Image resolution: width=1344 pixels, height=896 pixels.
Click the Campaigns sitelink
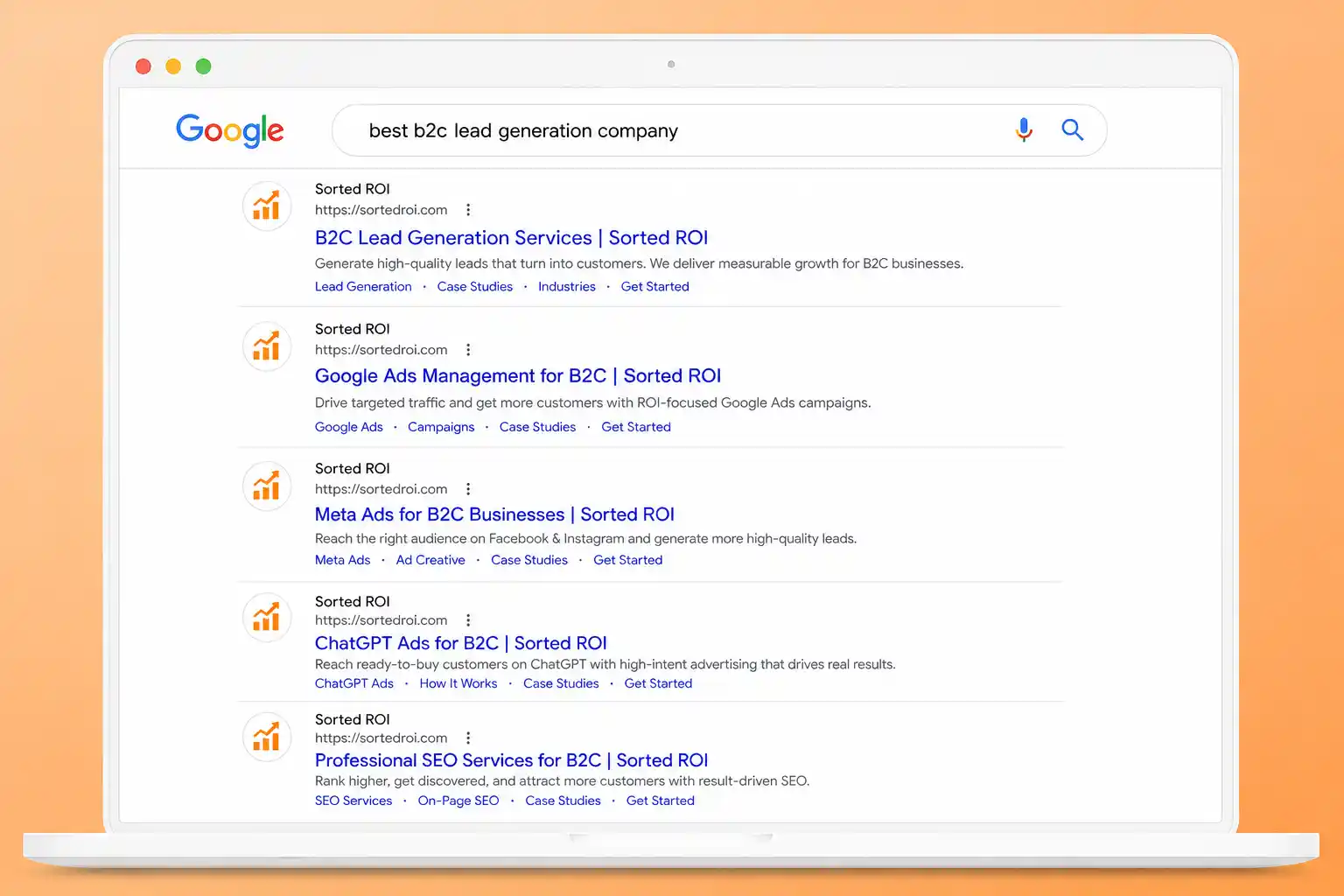coord(441,427)
